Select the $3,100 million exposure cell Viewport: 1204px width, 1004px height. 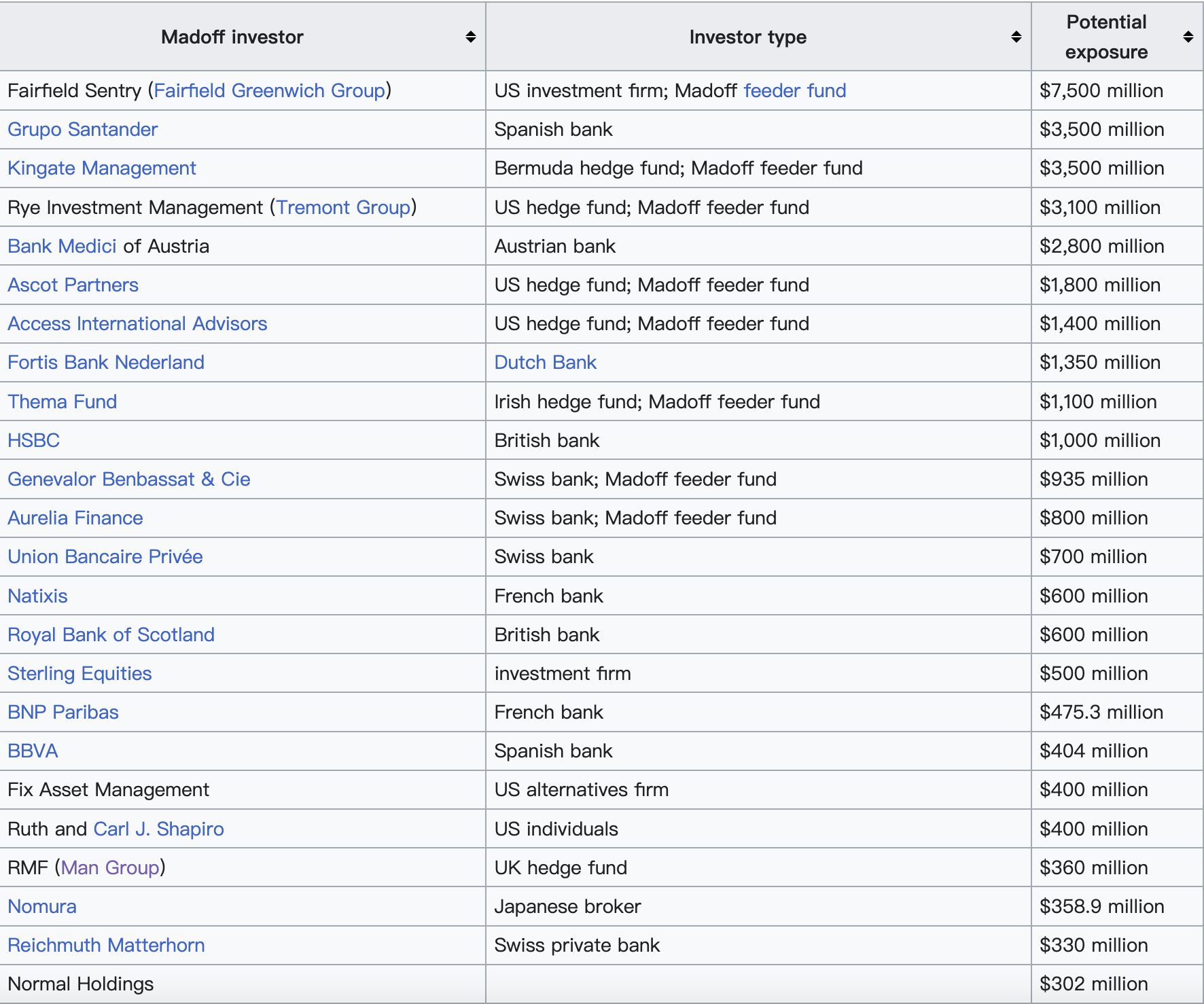(x=1117, y=207)
